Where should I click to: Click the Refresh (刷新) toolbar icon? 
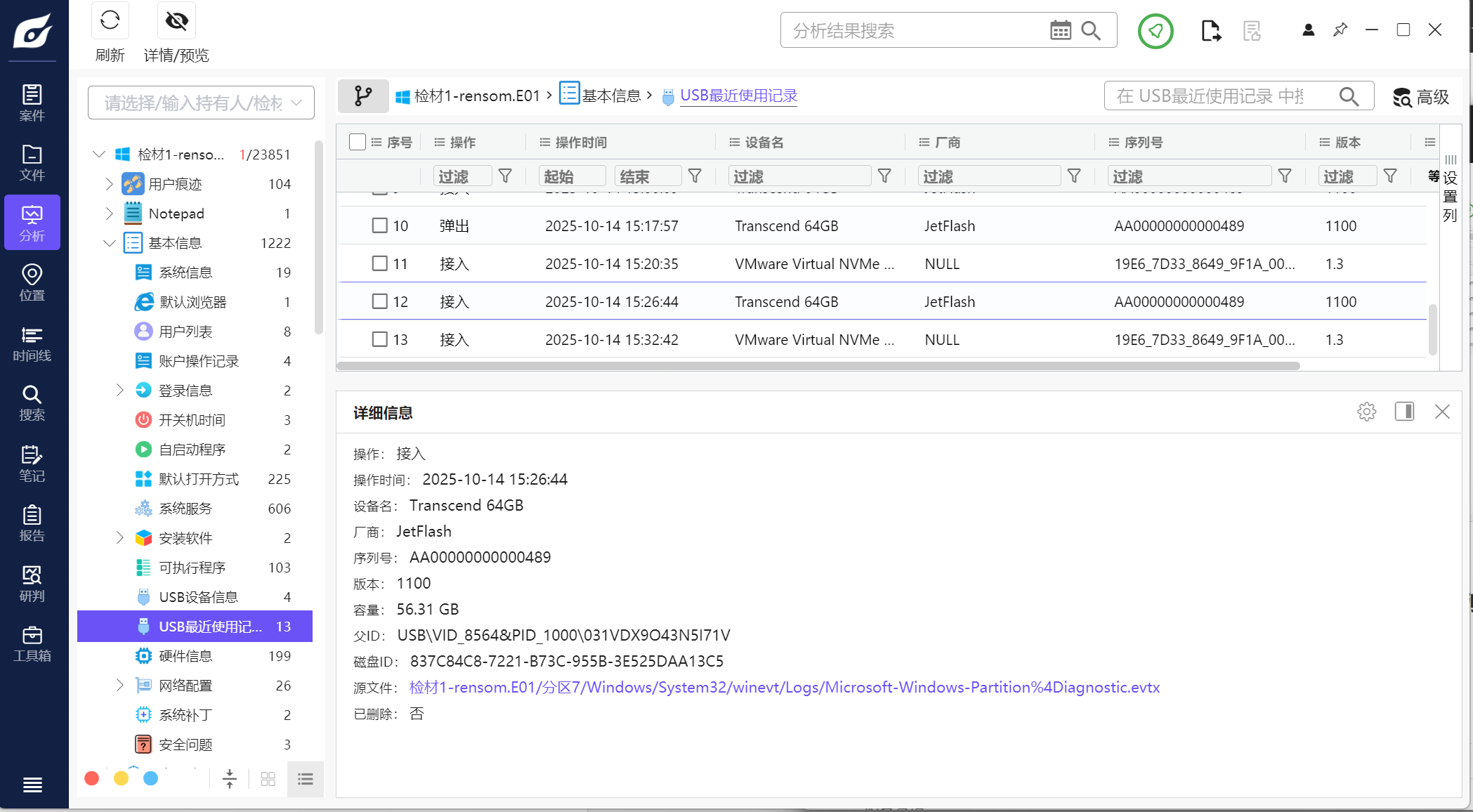click(x=110, y=21)
